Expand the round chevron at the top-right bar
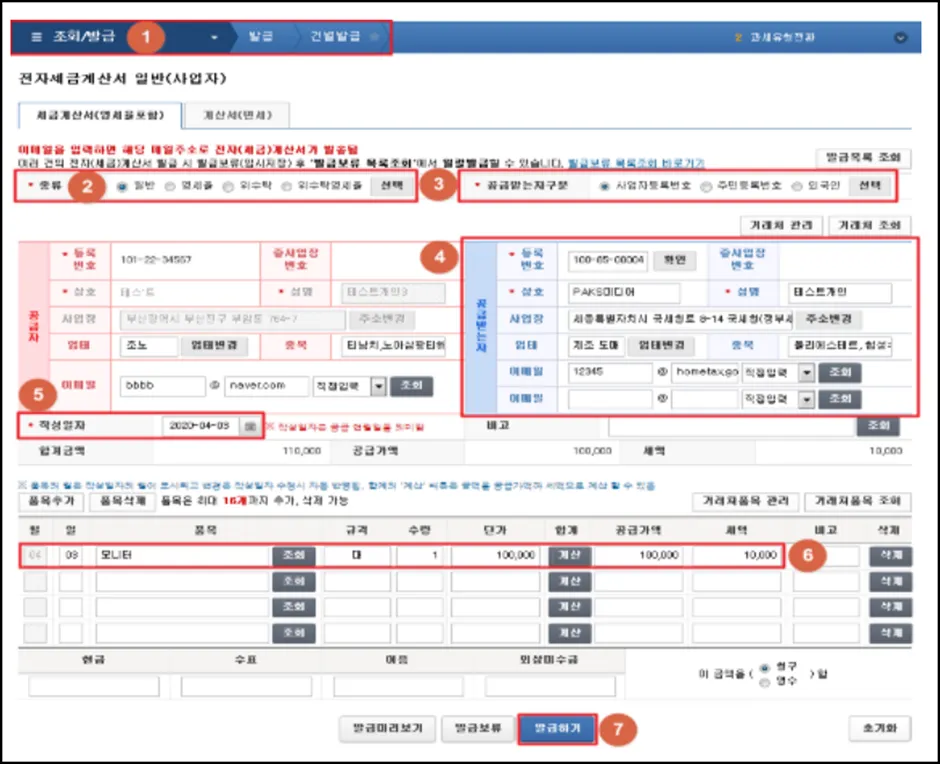Screen dimensions: 940x764 tap(900, 37)
